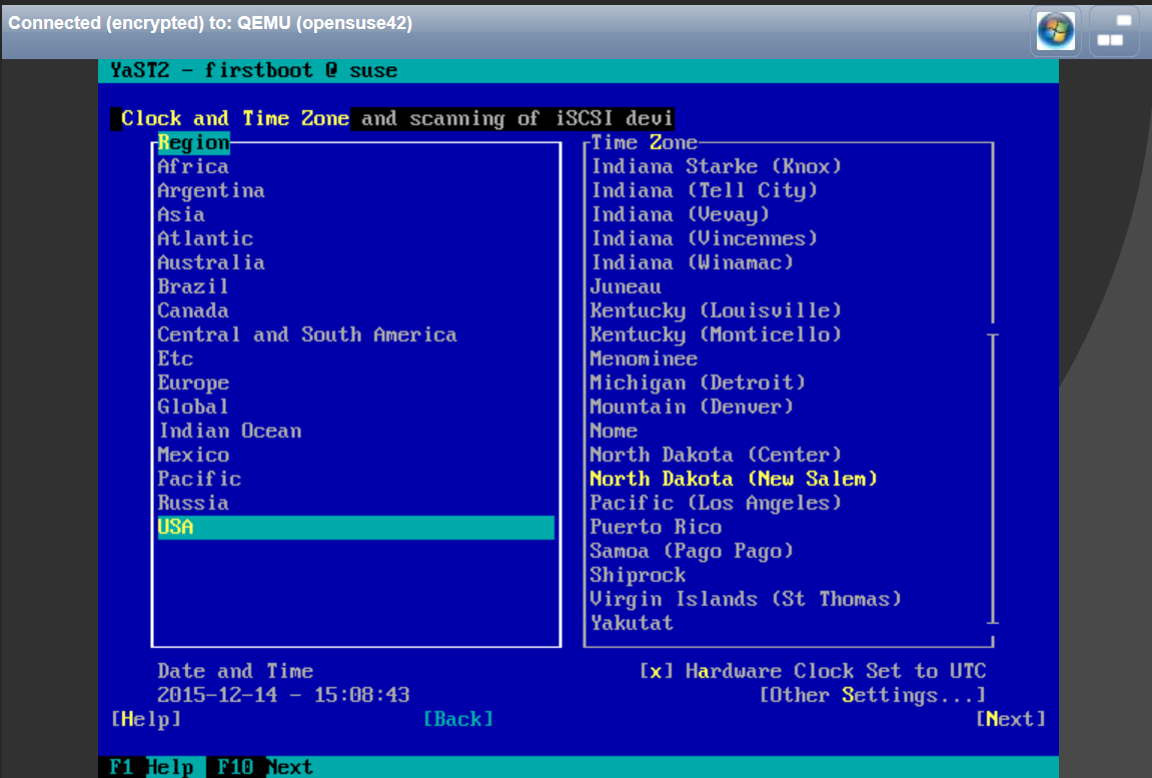Click the YaST2 firstboot title bar
This screenshot has width=1152, height=778.
click(578, 71)
